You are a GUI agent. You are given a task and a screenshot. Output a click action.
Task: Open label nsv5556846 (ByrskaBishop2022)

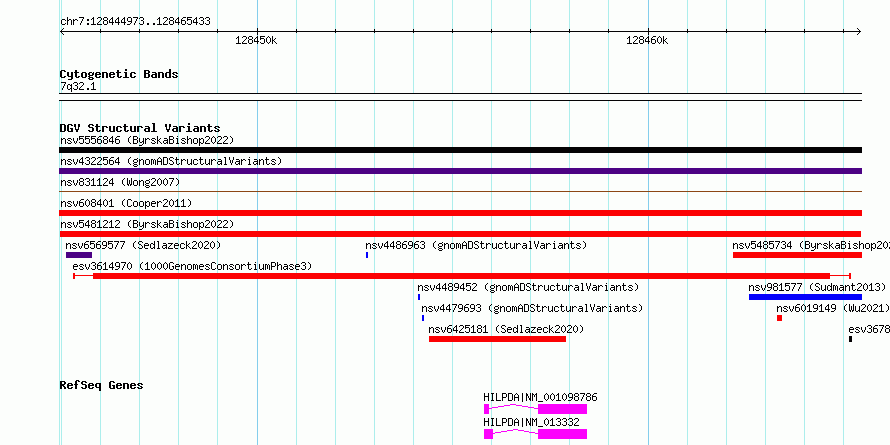click(147, 140)
